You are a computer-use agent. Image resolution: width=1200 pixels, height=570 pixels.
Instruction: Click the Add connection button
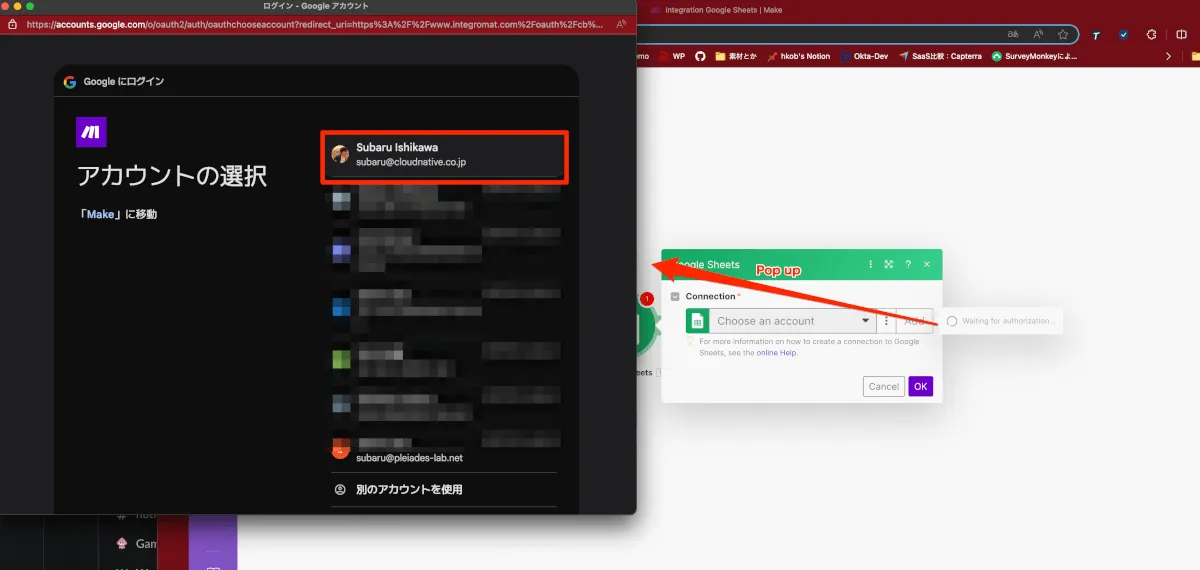click(x=914, y=321)
